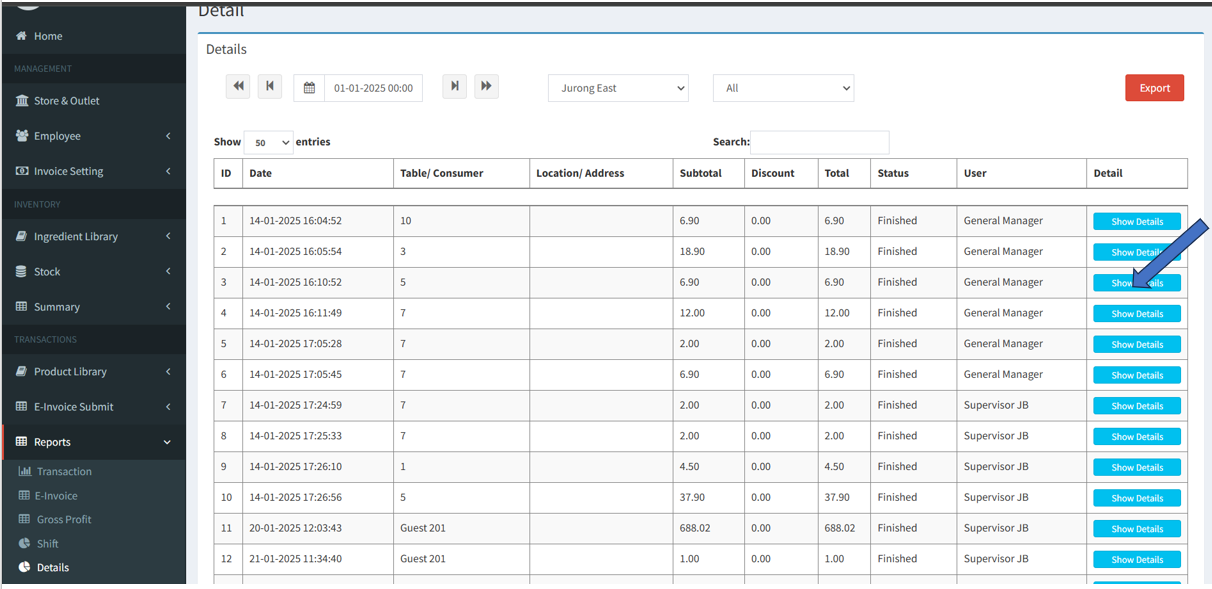Click the Shift pie chart icon
The height and width of the screenshot is (589, 1212).
[x=25, y=543]
